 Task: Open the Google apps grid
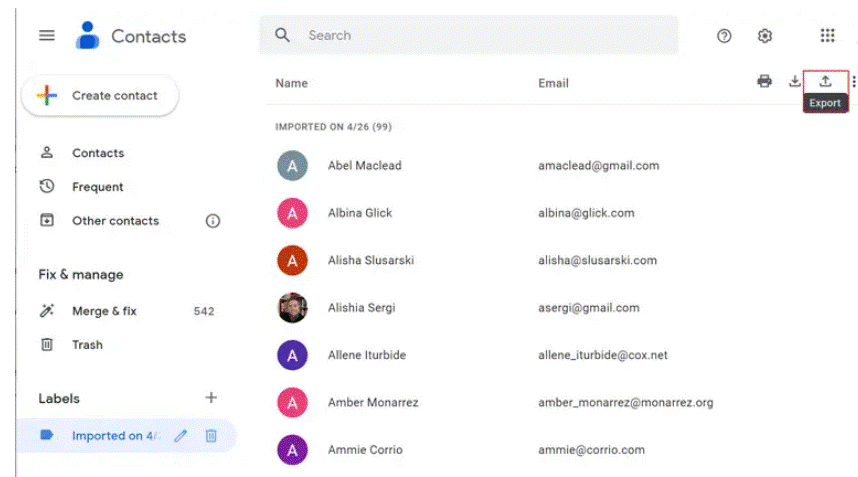pos(827,36)
